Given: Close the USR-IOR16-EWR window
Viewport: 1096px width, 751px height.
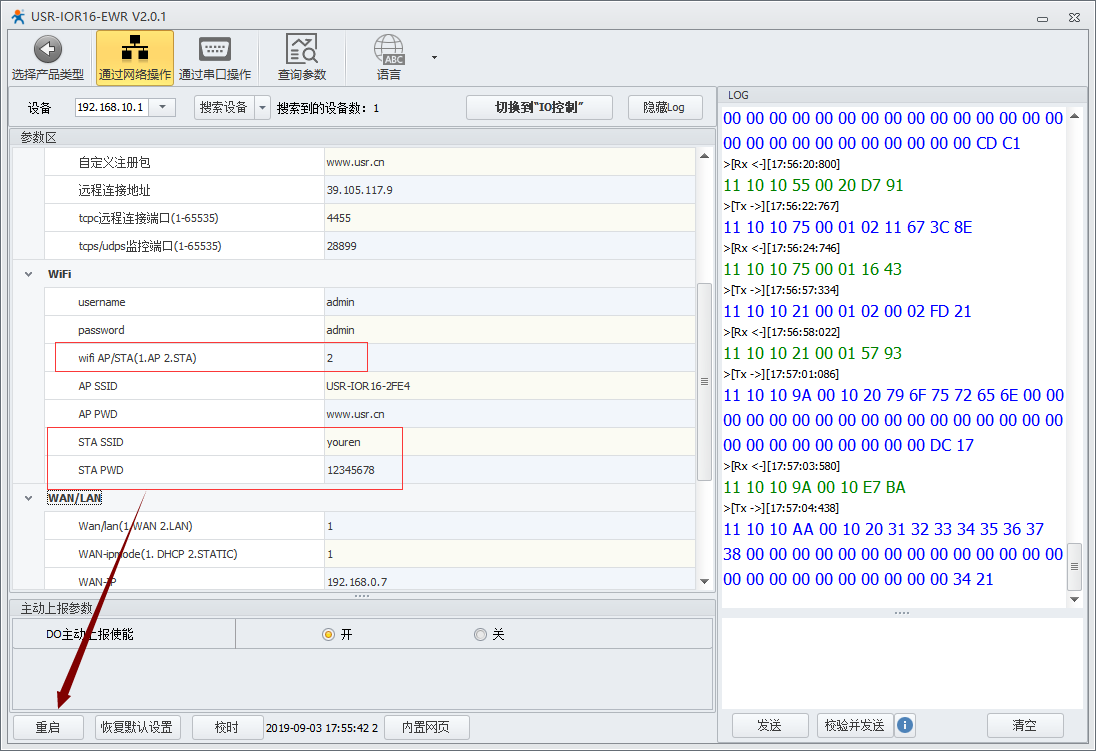Looking at the screenshot, I should (1074, 17).
